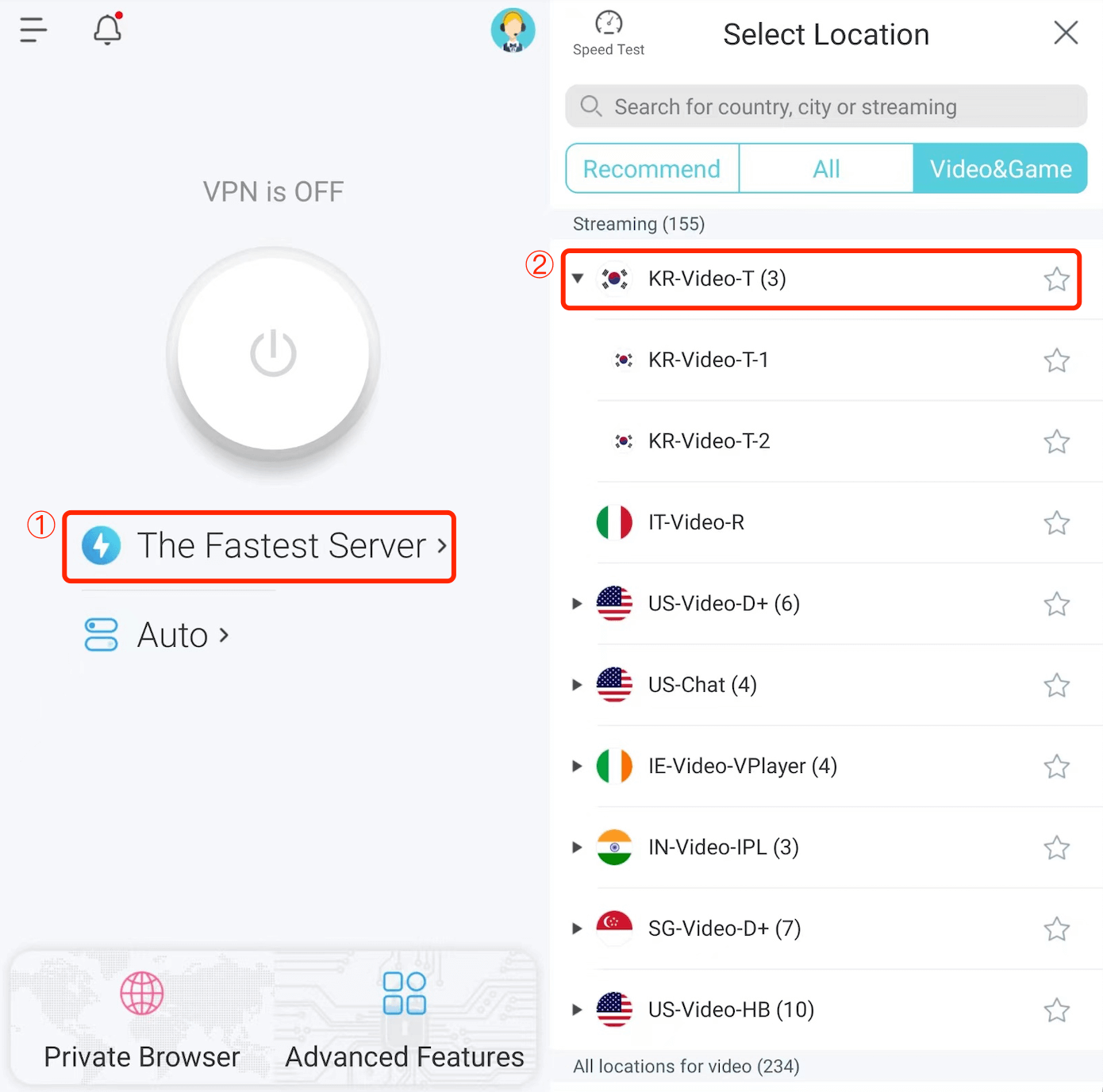This screenshot has height=1092, width=1103.
Task: Focus the country, city or streaming search field
Action: pos(826,106)
